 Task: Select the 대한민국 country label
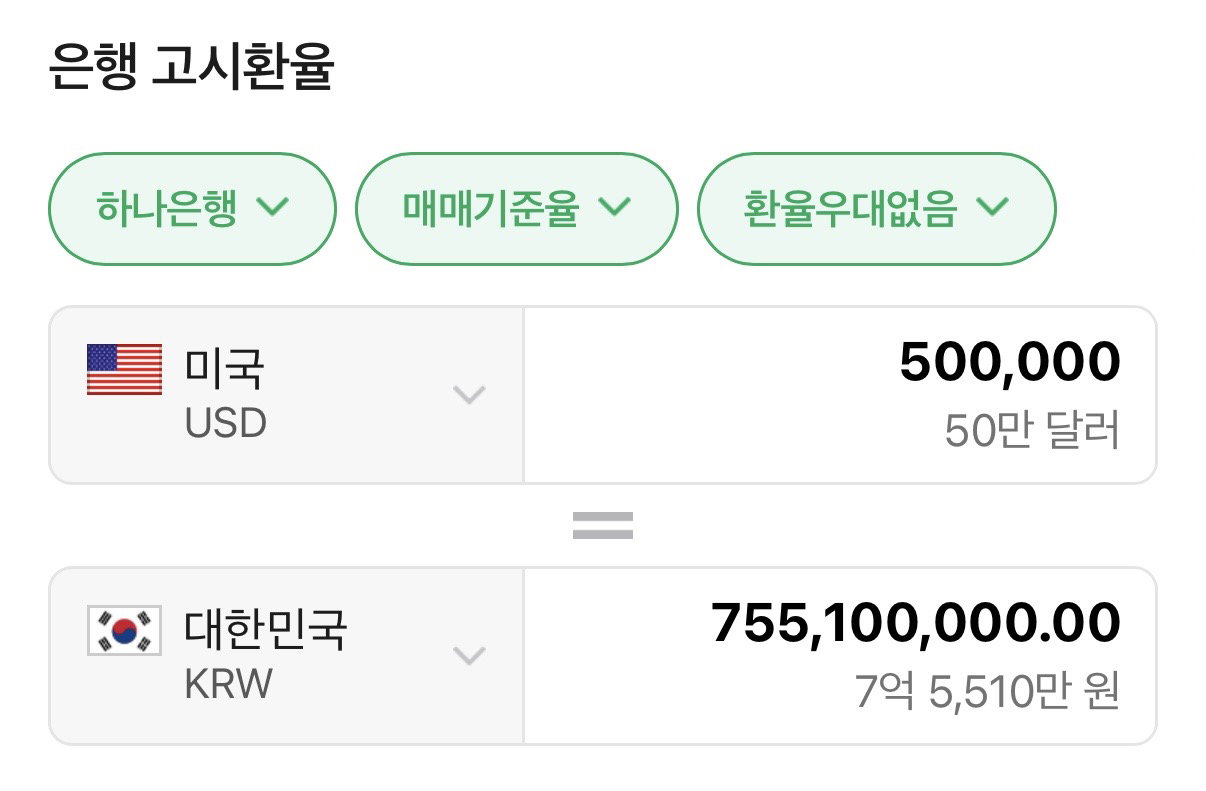click(266, 630)
